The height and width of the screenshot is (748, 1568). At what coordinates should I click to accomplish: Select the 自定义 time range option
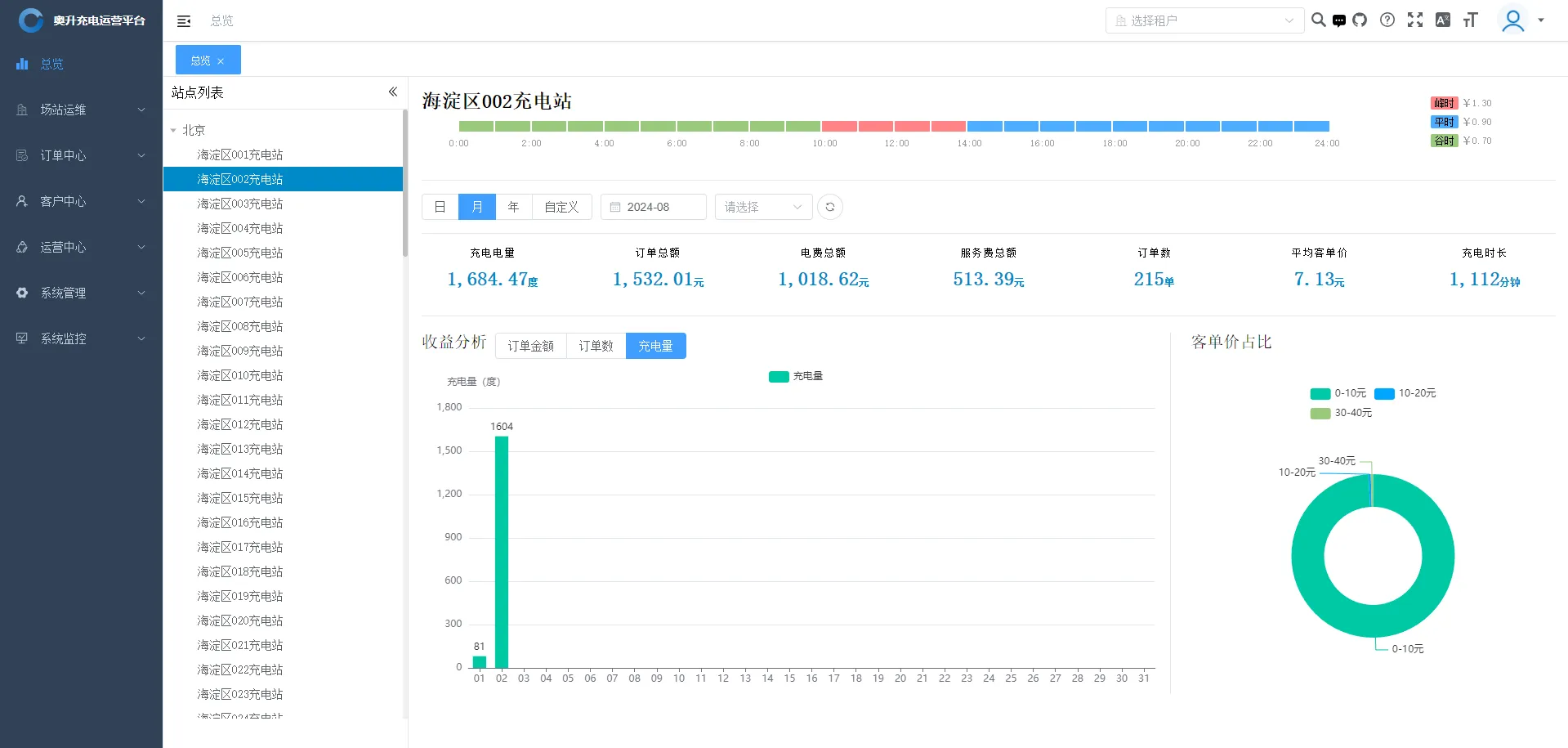[x=561, y=207]
